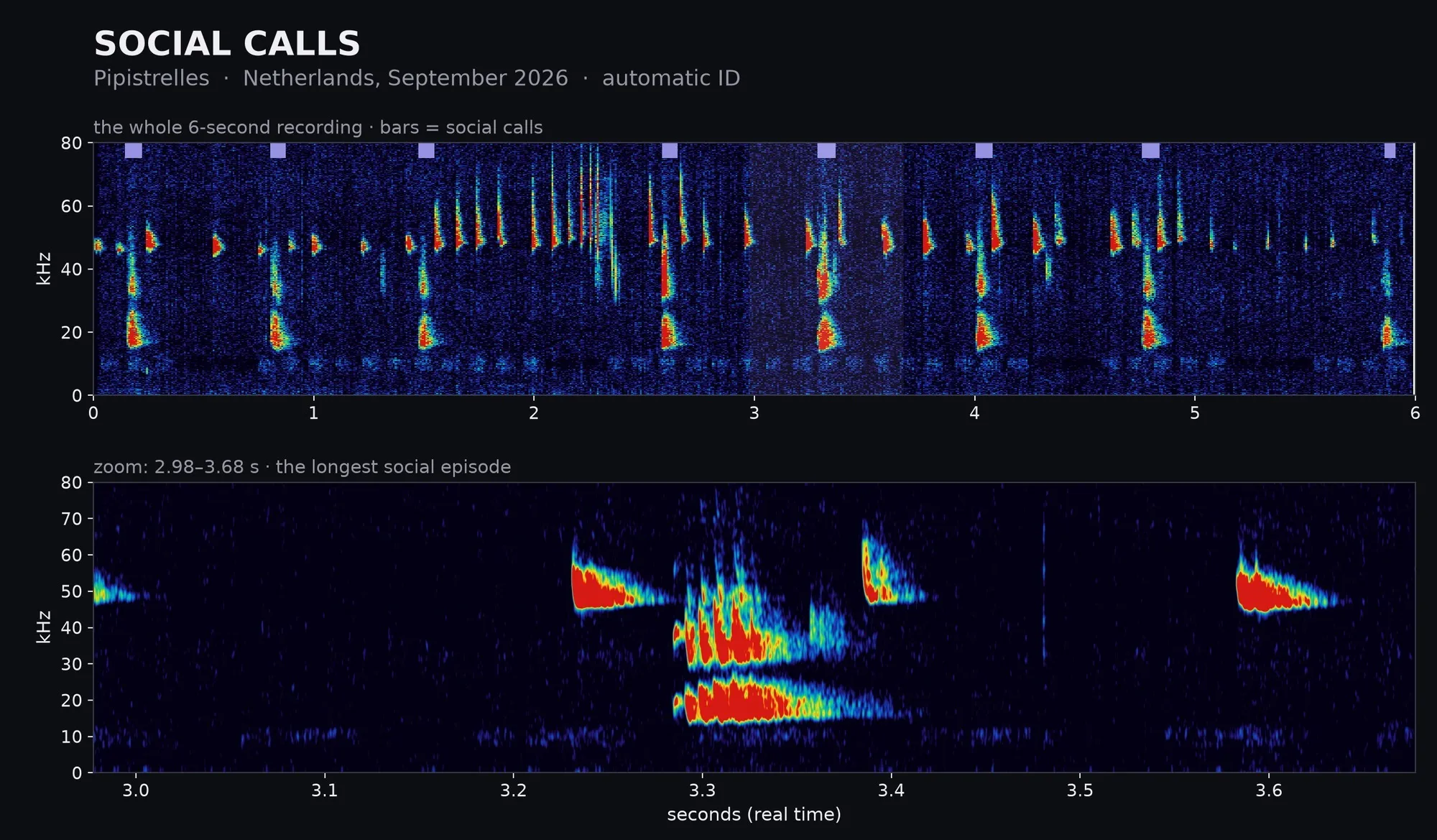Click the "70" tick on the zoom kHz axis

(x=72, y=519)
